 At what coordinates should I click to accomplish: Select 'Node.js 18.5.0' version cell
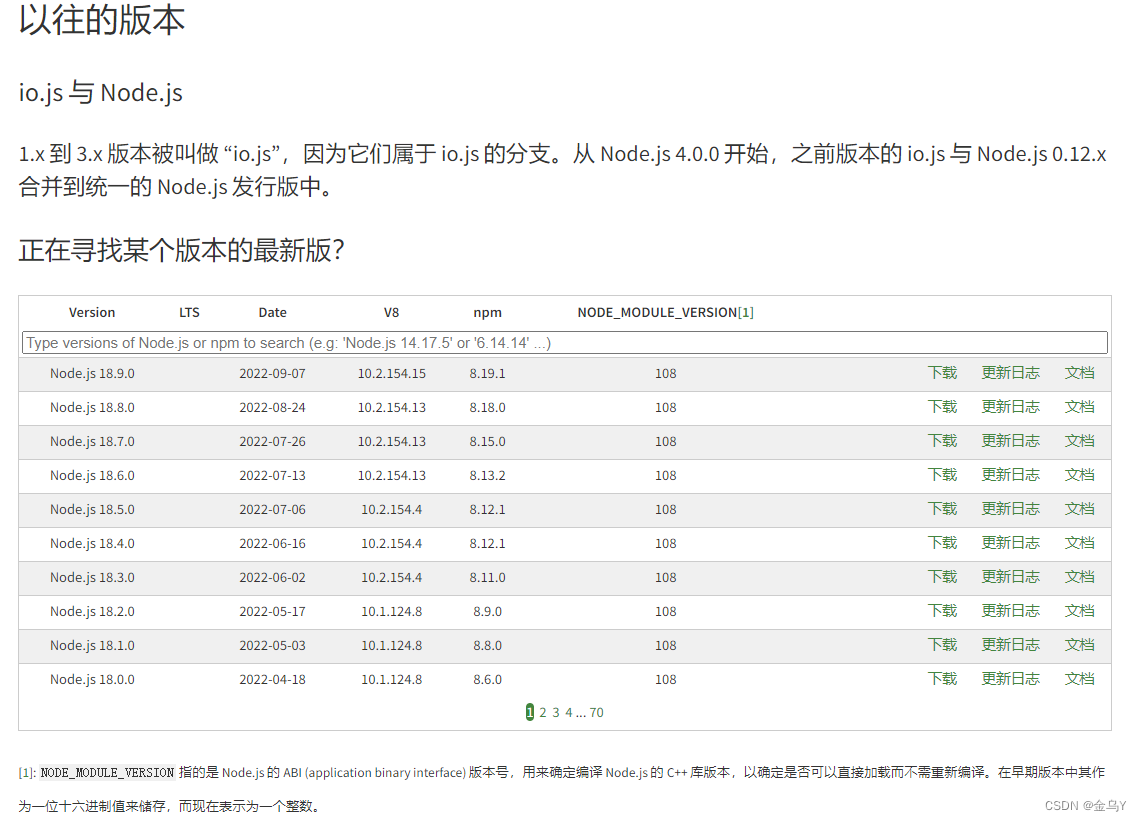92,510
